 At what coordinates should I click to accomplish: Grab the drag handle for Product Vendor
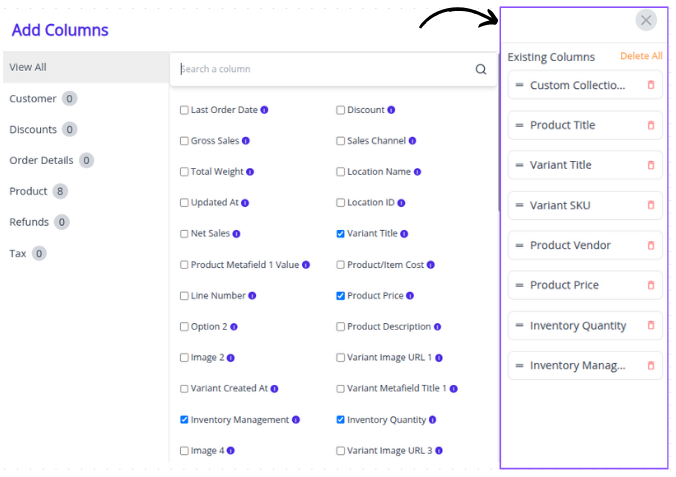[x=519, y=245]
